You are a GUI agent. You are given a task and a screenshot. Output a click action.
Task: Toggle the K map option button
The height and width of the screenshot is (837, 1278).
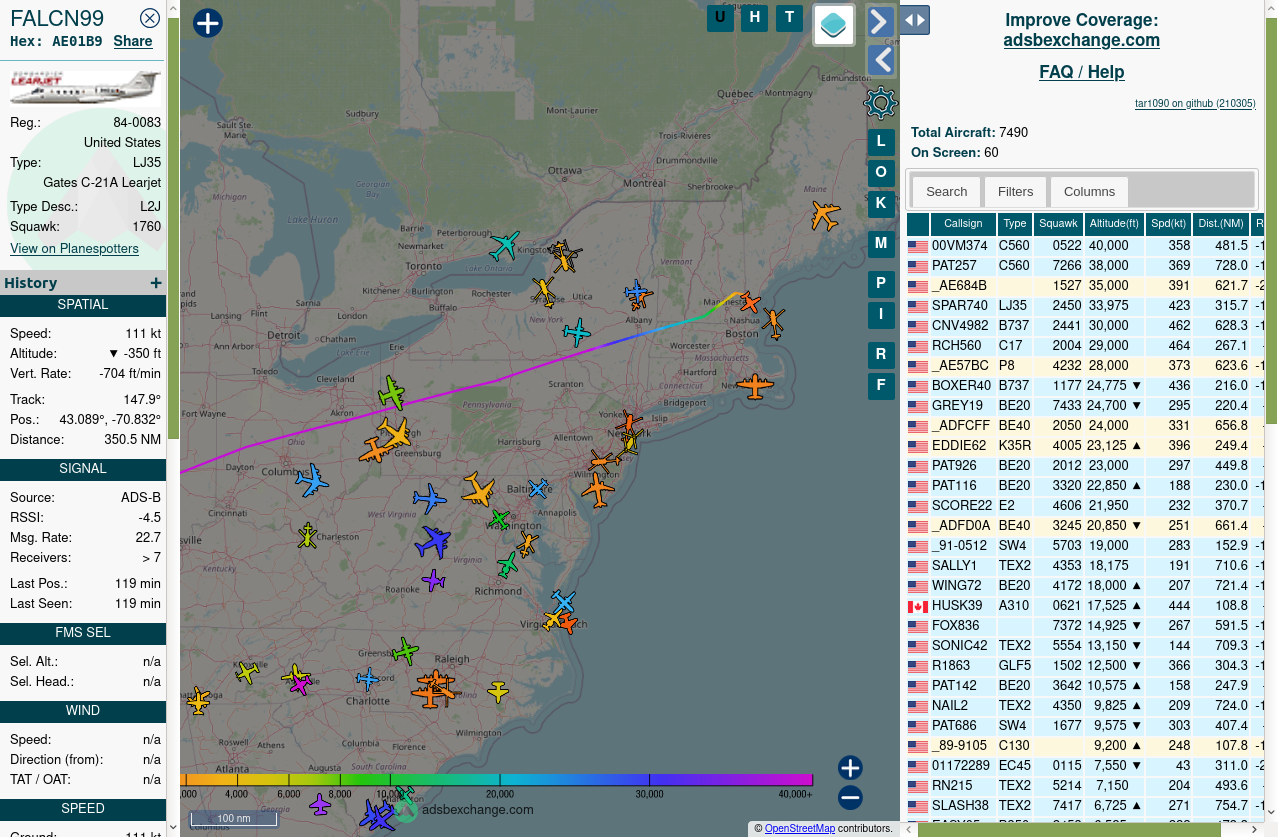click(881, 203)
